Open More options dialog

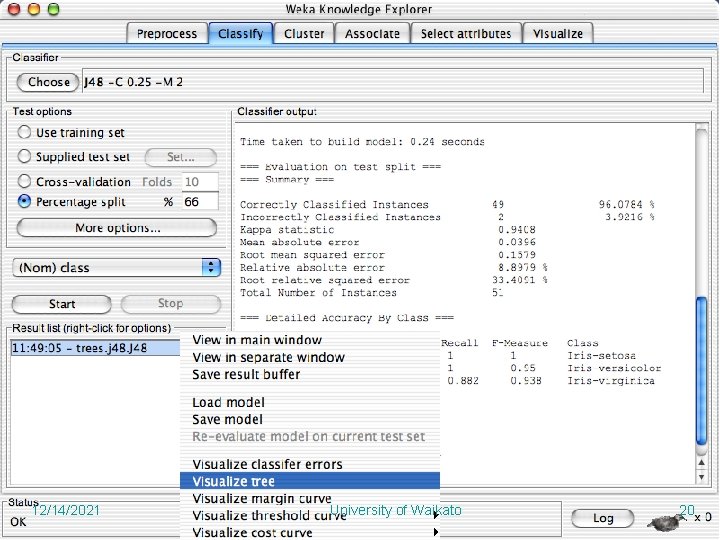pos(117,228)
